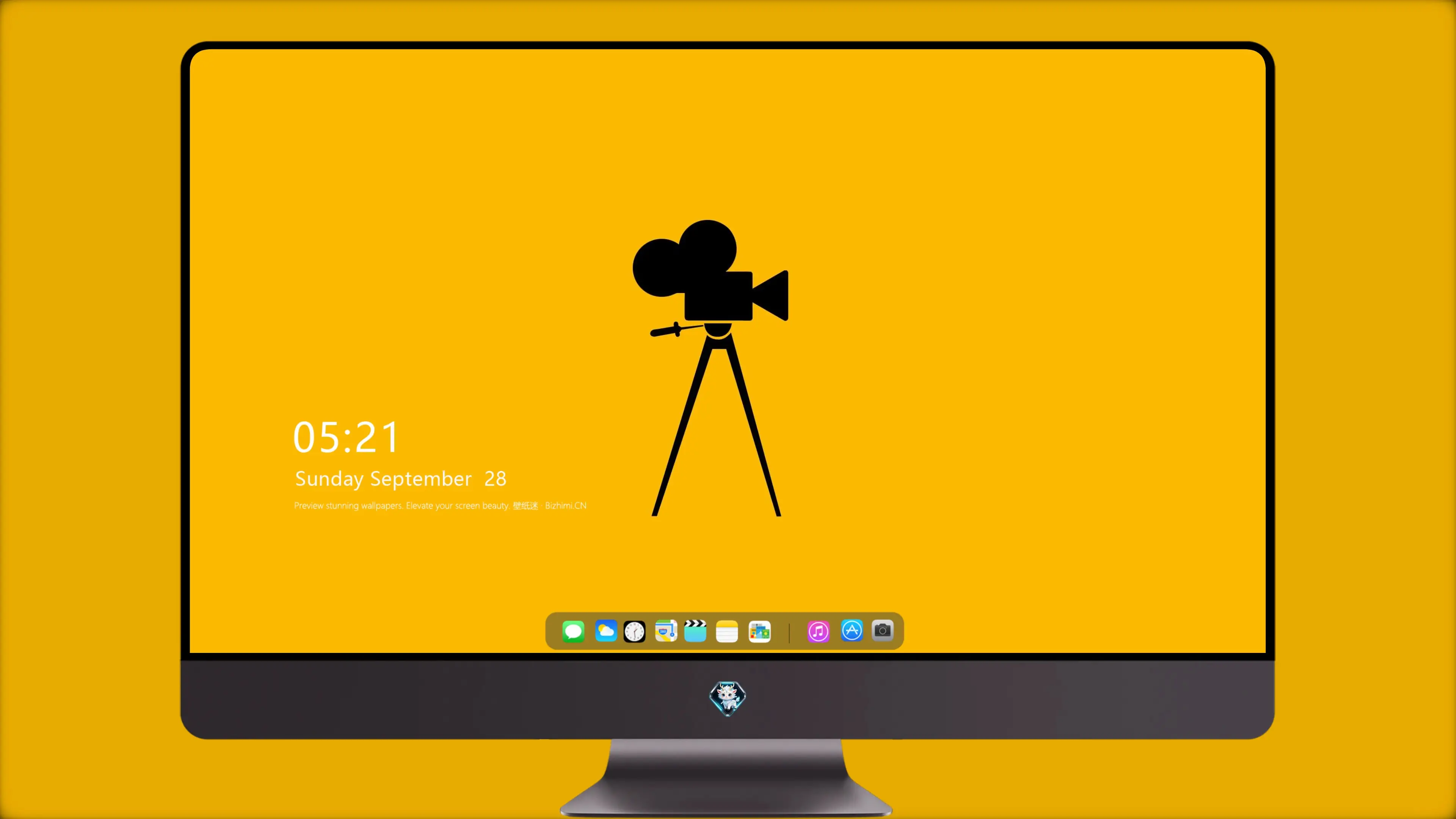Open the App Store from the dock
The image size is (1456, 819).
[852, 630]
